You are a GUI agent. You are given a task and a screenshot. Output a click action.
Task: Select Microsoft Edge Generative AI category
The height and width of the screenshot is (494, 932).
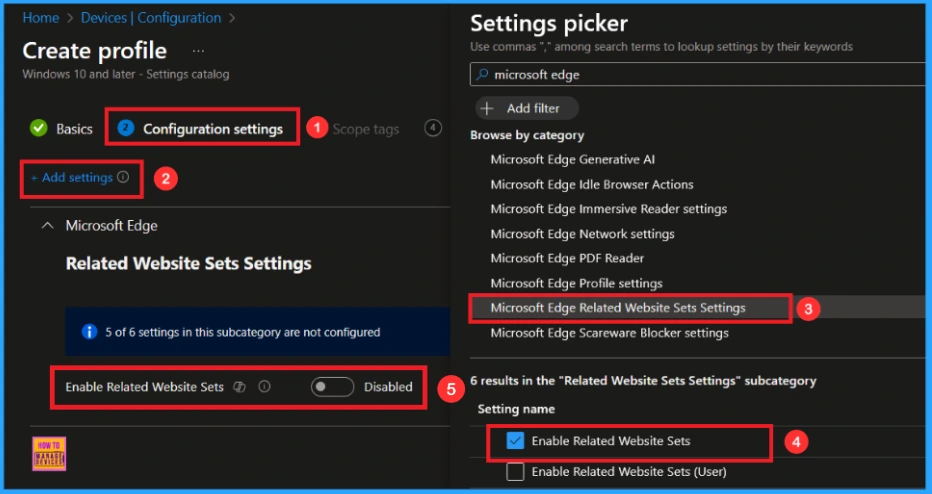pyautogui.click(x=573, y=159)
